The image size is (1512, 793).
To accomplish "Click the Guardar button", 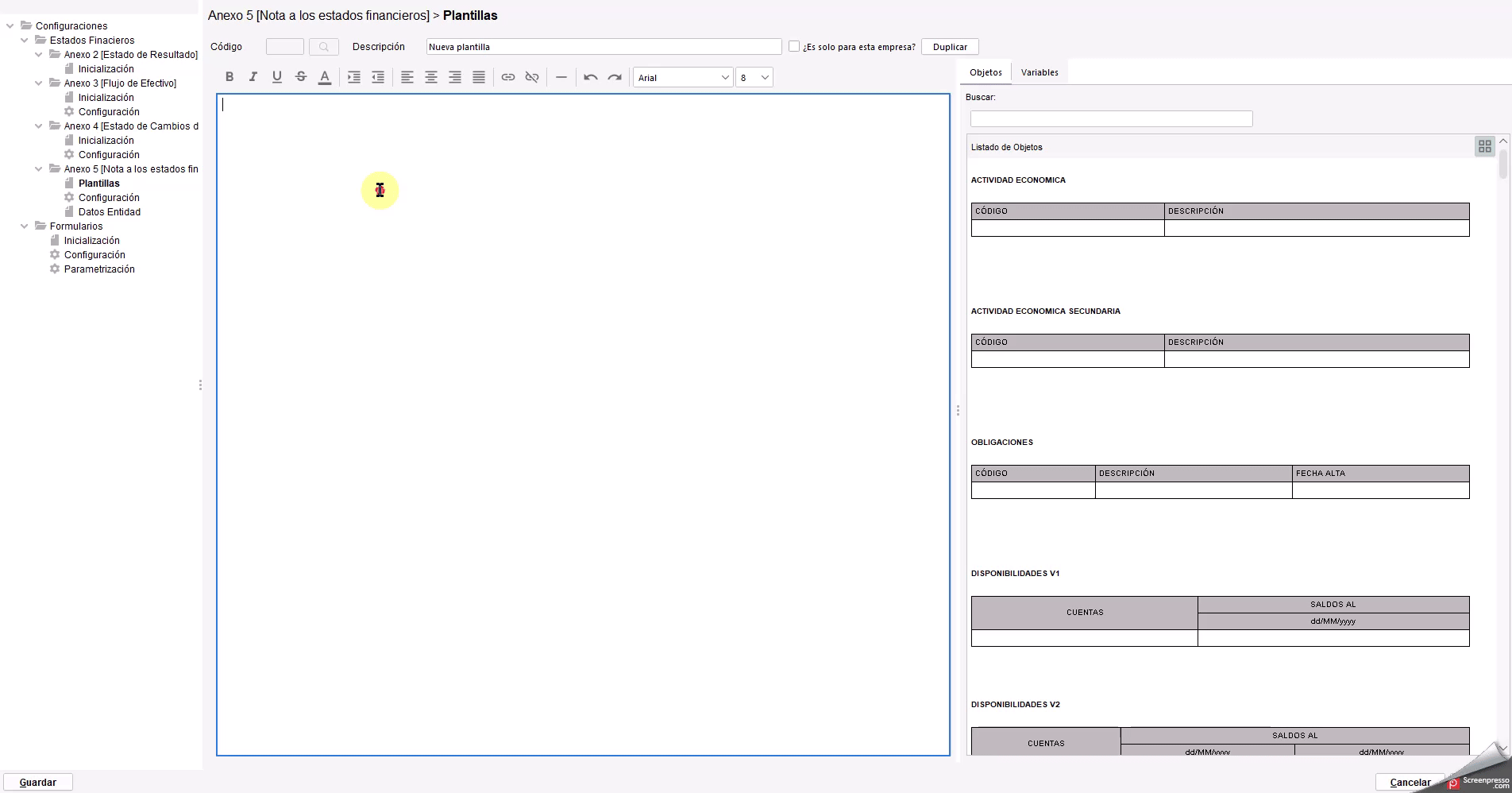I will (38, 782).
